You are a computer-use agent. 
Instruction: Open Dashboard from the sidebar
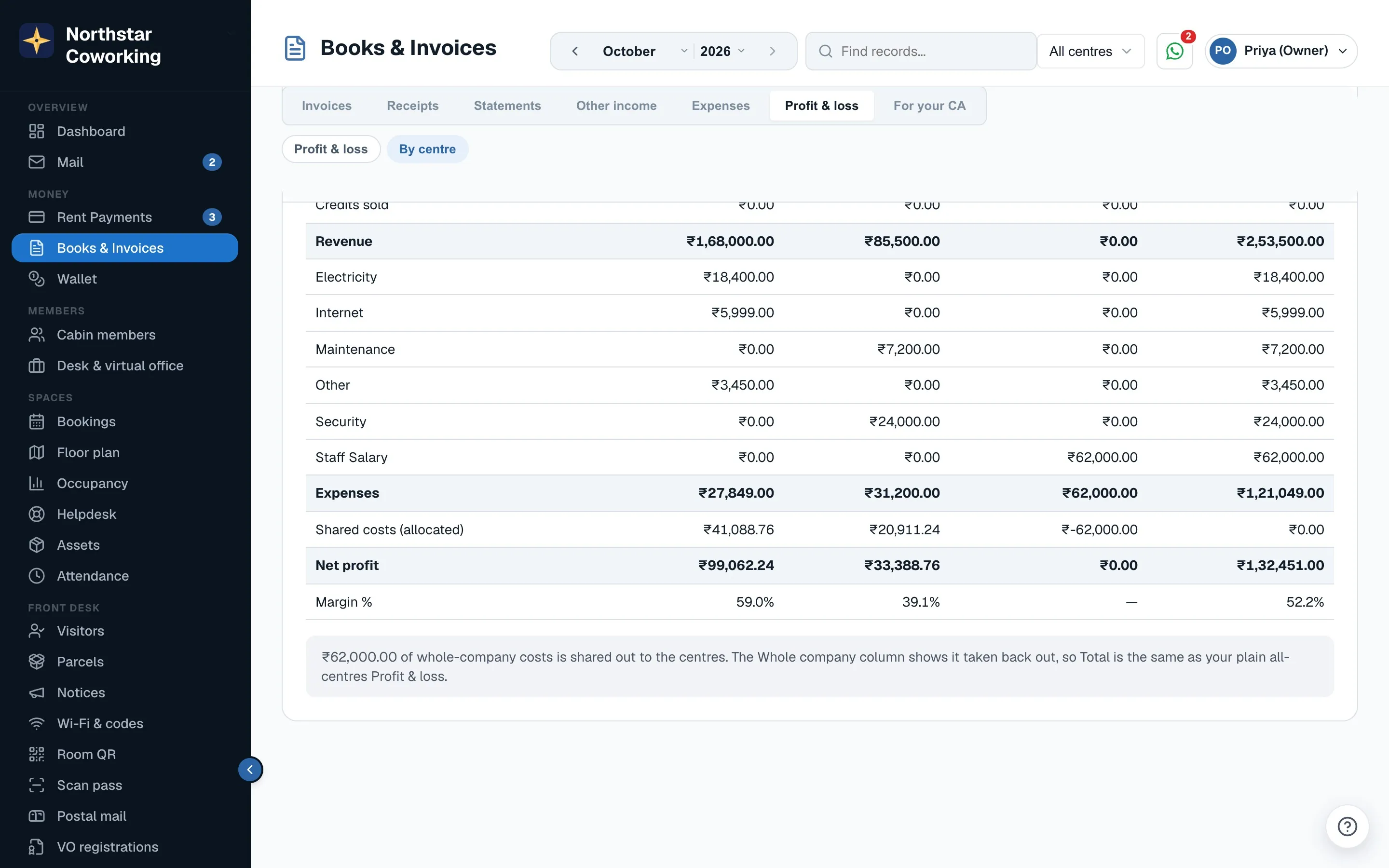pos(125,131)
